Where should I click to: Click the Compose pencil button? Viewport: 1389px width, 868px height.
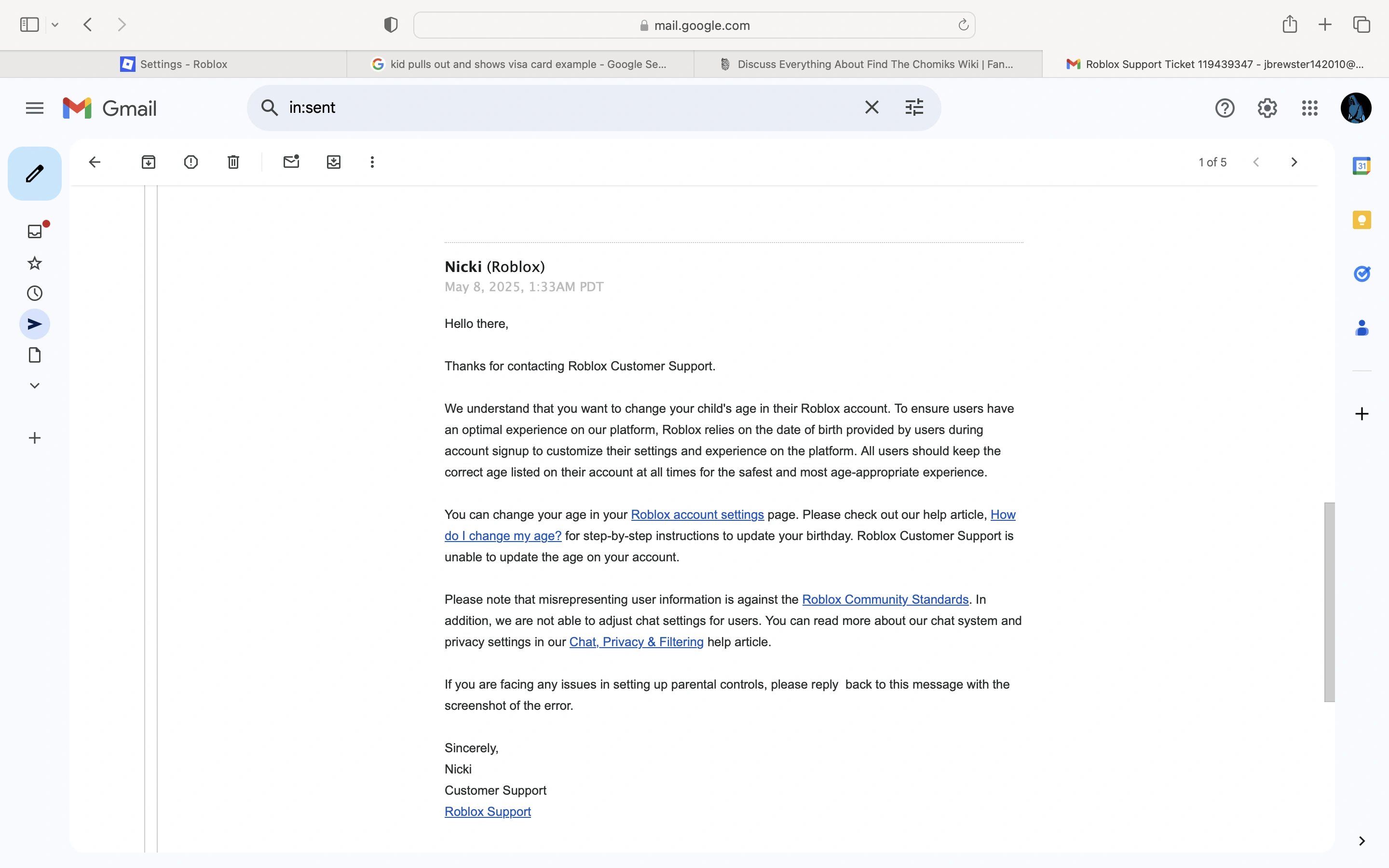34,174
